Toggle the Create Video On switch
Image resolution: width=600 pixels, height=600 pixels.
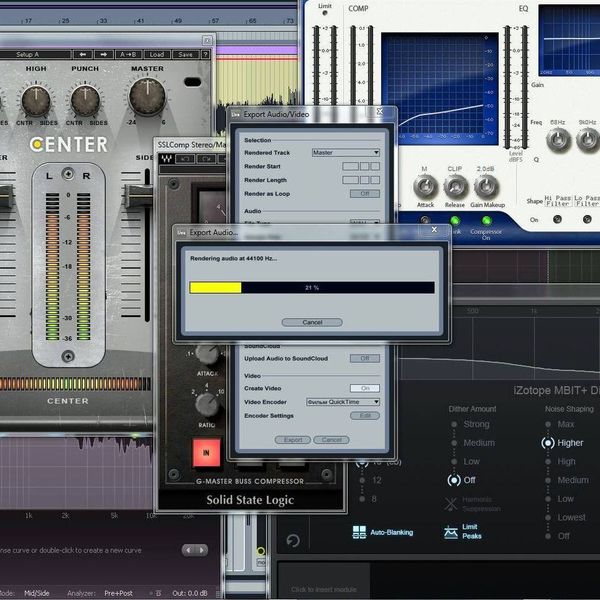click(365, 388)
